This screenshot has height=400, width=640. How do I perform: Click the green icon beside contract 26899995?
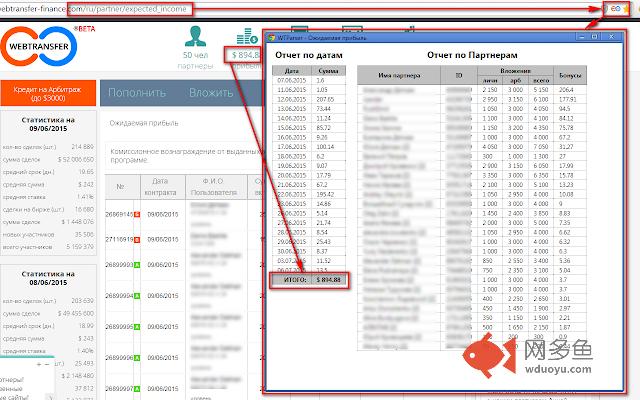pos(137,327)
